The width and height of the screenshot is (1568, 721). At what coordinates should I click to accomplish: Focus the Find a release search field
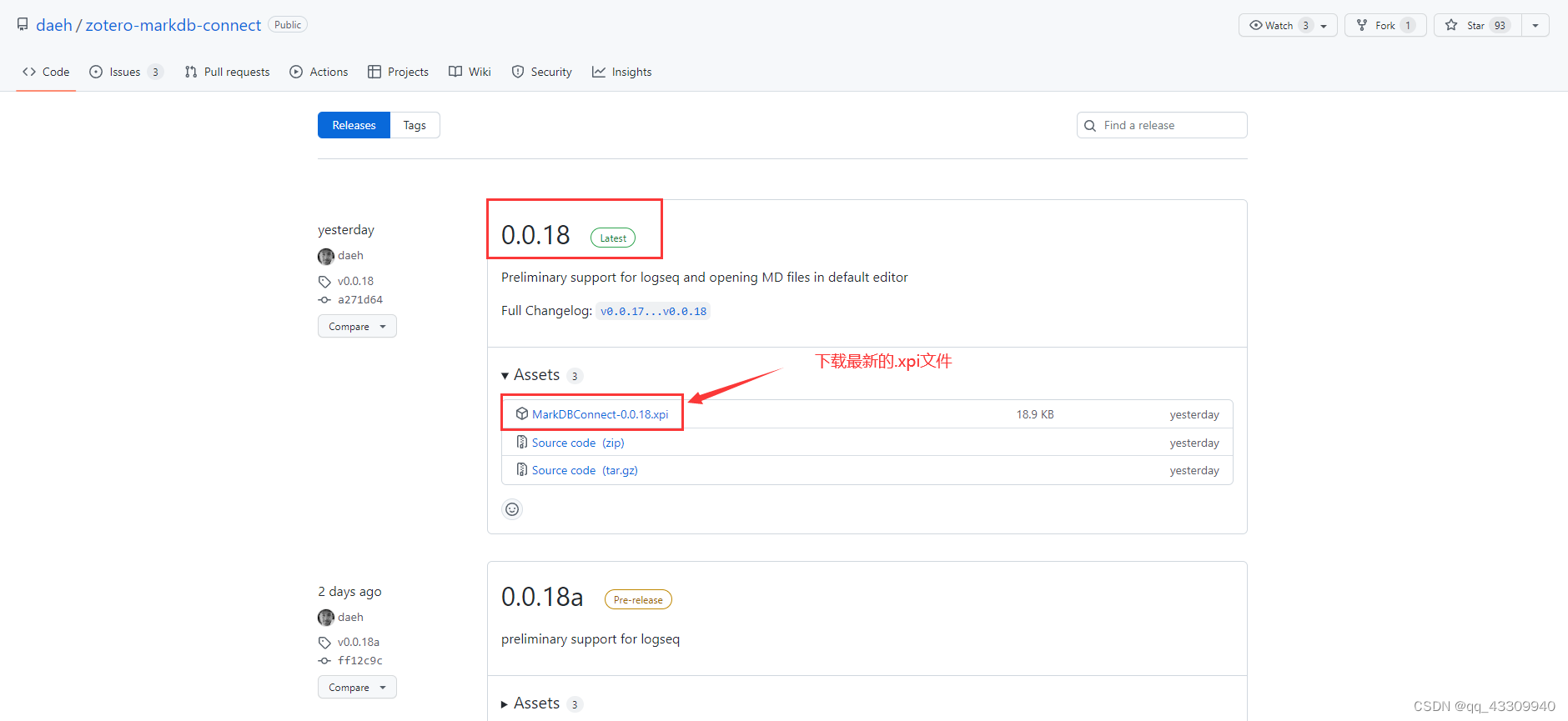[x=1162, y=125]
